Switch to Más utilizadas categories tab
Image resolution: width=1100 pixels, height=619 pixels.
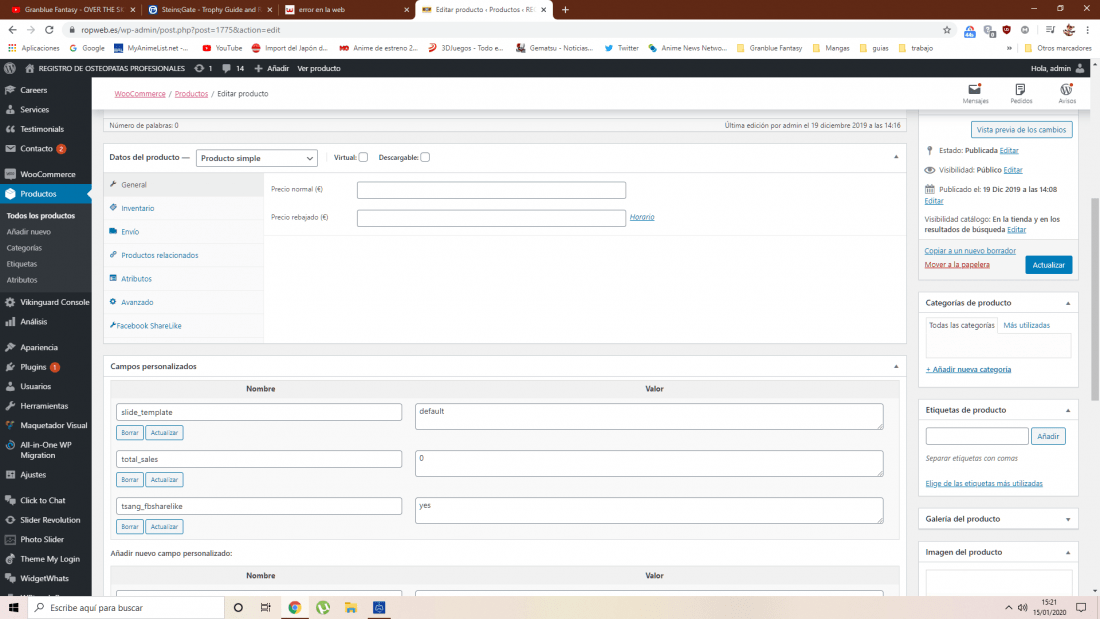pyautogui.click(x=1026, y=325)
